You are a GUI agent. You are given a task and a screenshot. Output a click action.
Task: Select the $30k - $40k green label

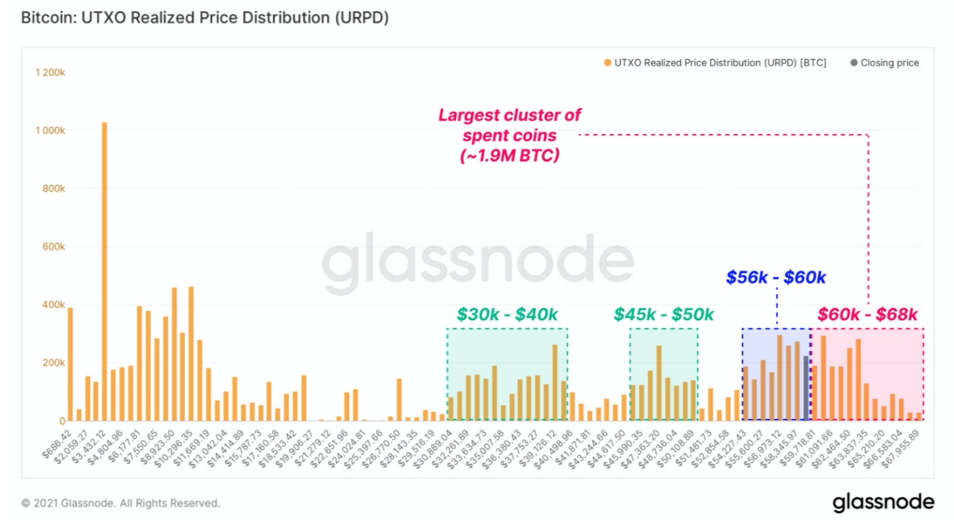507,314
